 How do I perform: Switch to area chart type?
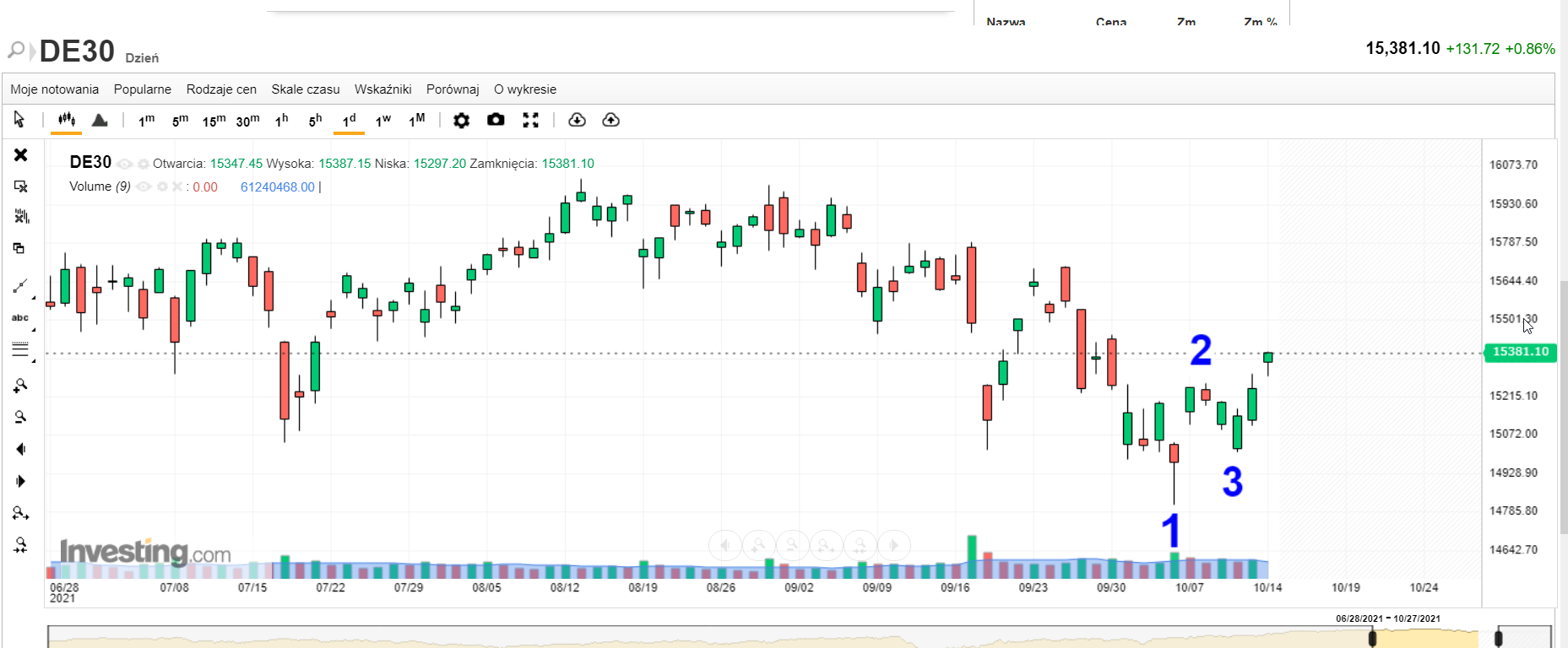[x=100, y=120]
